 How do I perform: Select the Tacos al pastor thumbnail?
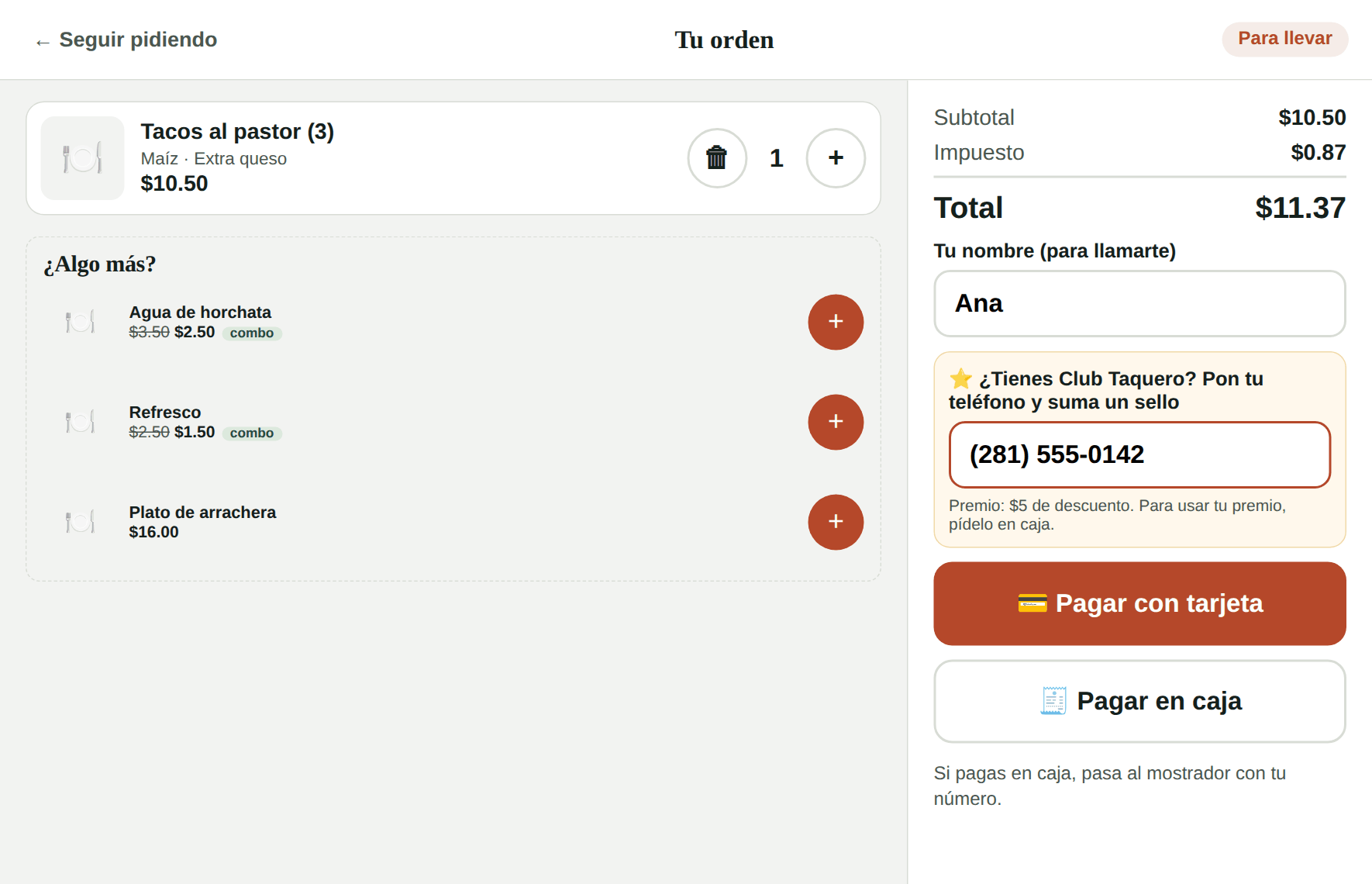pos(82,158)
